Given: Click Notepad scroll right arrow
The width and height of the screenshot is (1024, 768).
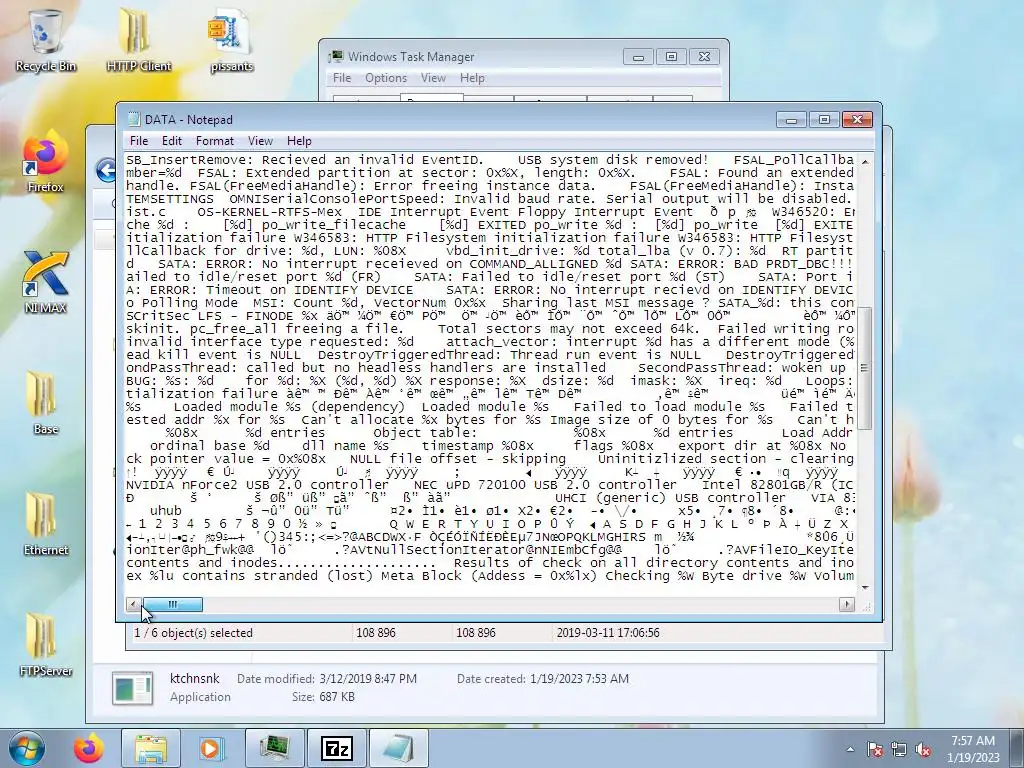Looking at the screenshot, I should click(x=846, y=604).
